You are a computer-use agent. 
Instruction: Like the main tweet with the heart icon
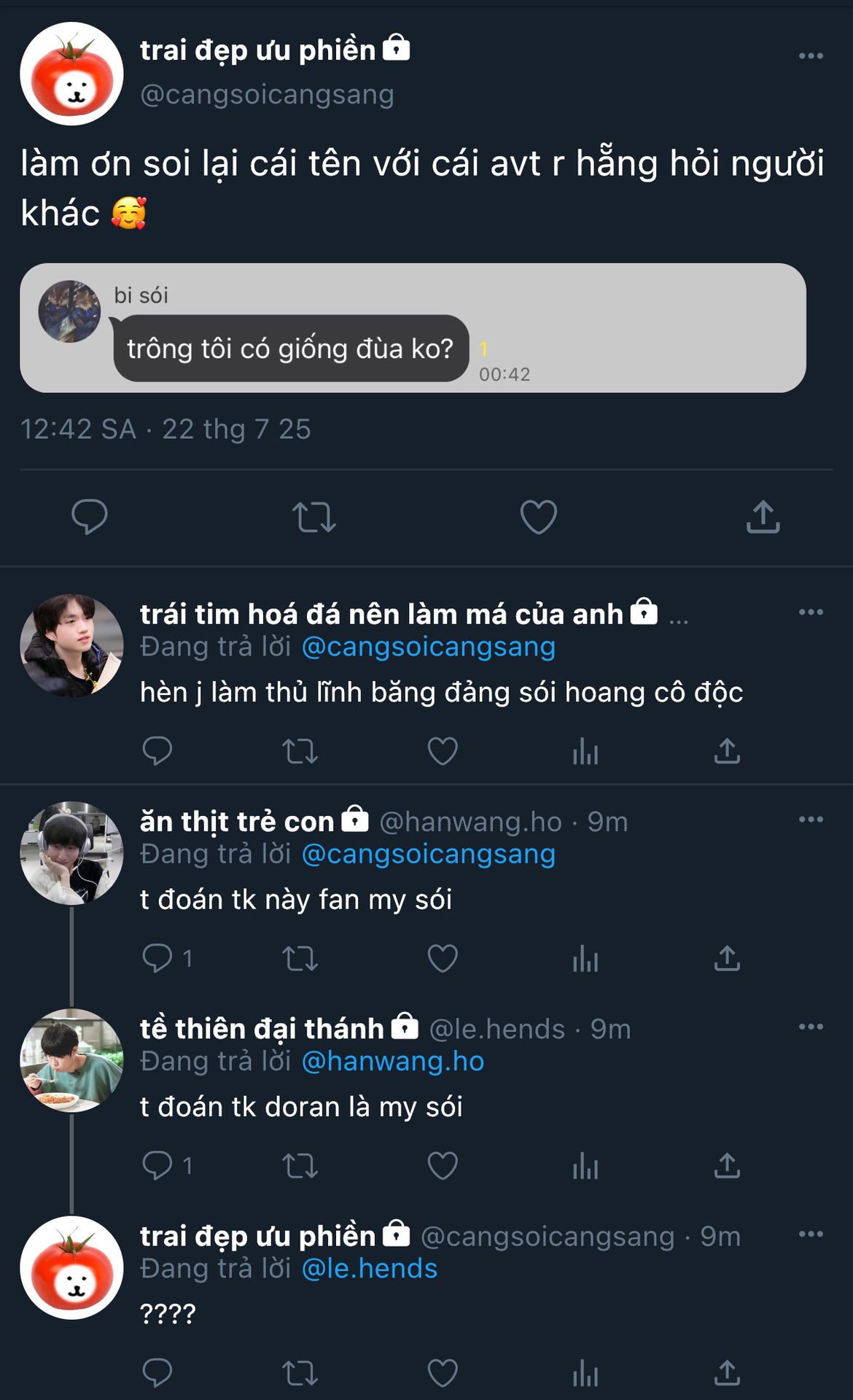click(x=538, y=517)
